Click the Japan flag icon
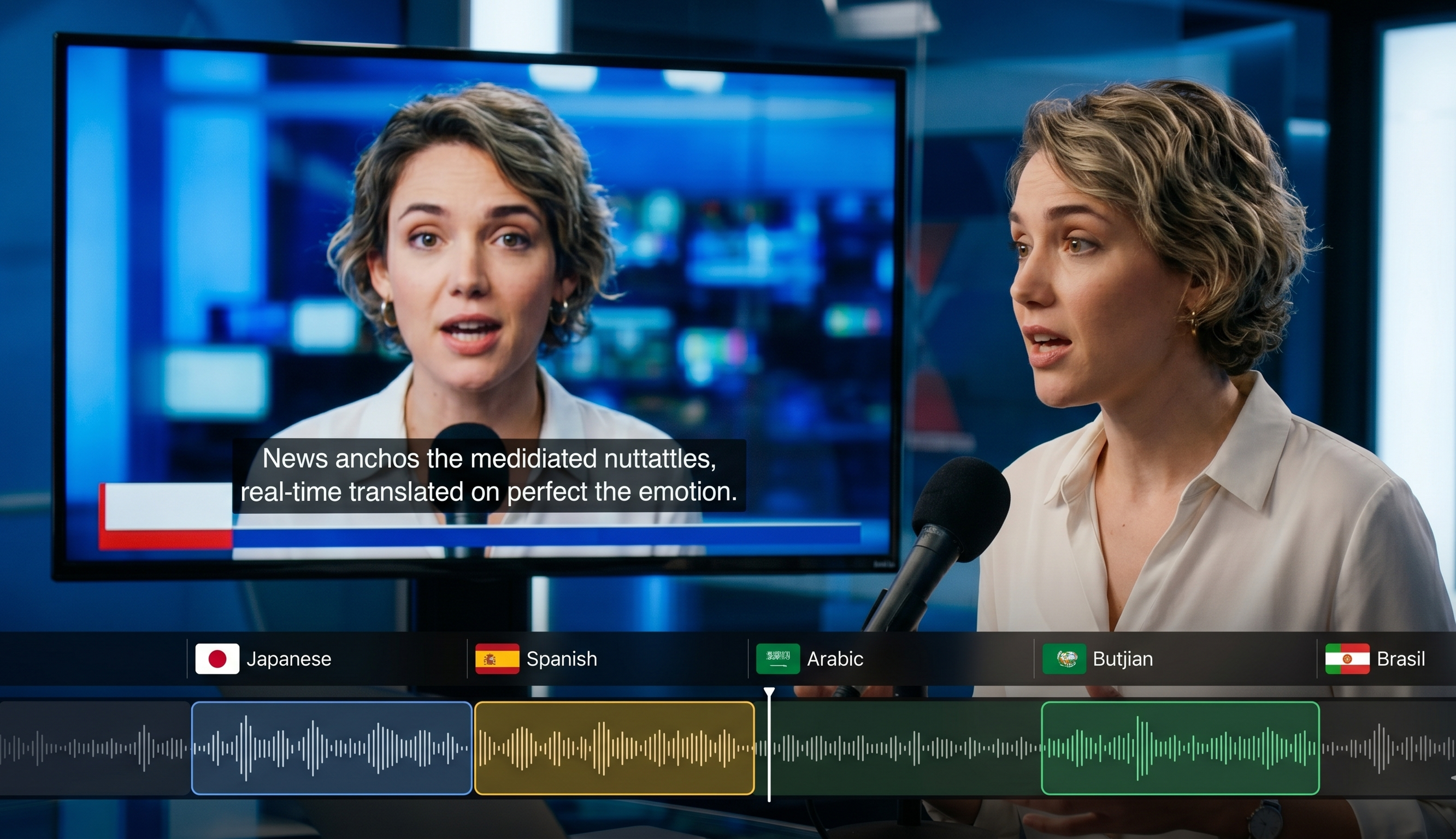The width and height of the screenshot is (1456, 839). (217, 659)
